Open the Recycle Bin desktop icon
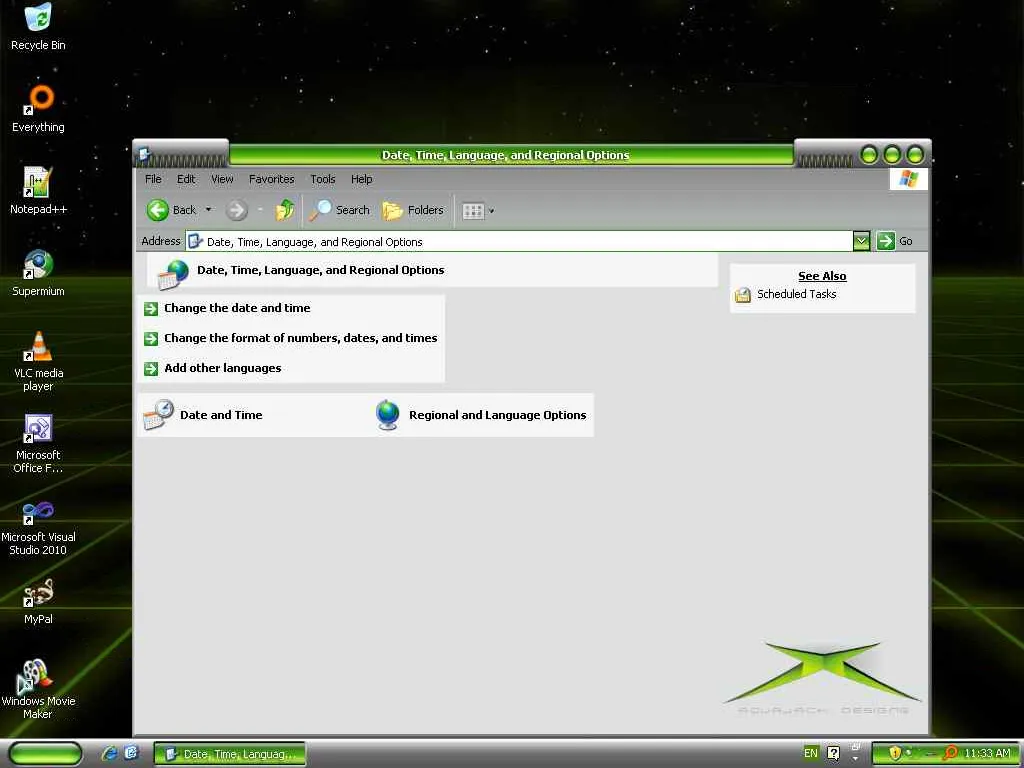The image size is (1024, 768). (x=38, y=26)
